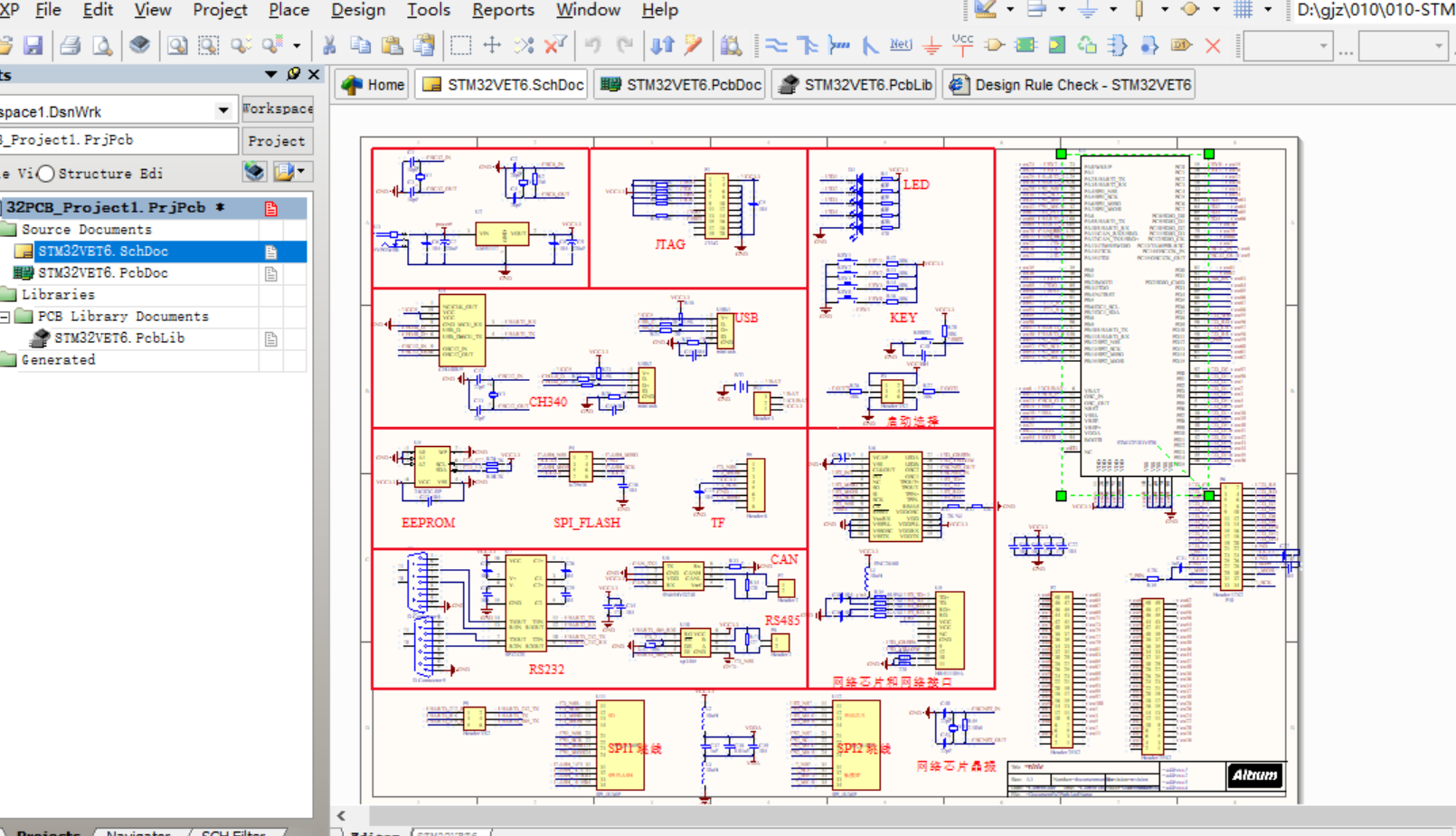This screenshot has height=836, width=1456.
Task: Open the Design Rule Check tab
Action: pyautogui.click(x=1069, y=84)
